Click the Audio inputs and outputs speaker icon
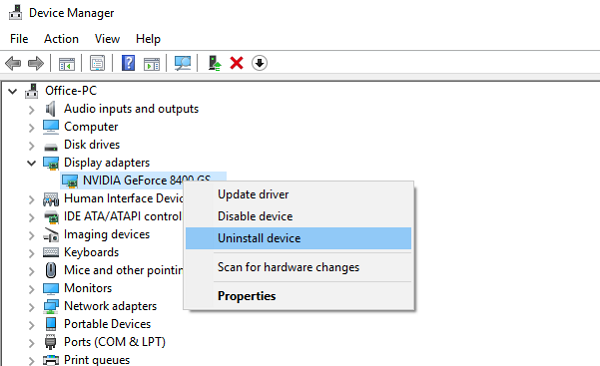 pyautogui.click(x=51, y=109)
